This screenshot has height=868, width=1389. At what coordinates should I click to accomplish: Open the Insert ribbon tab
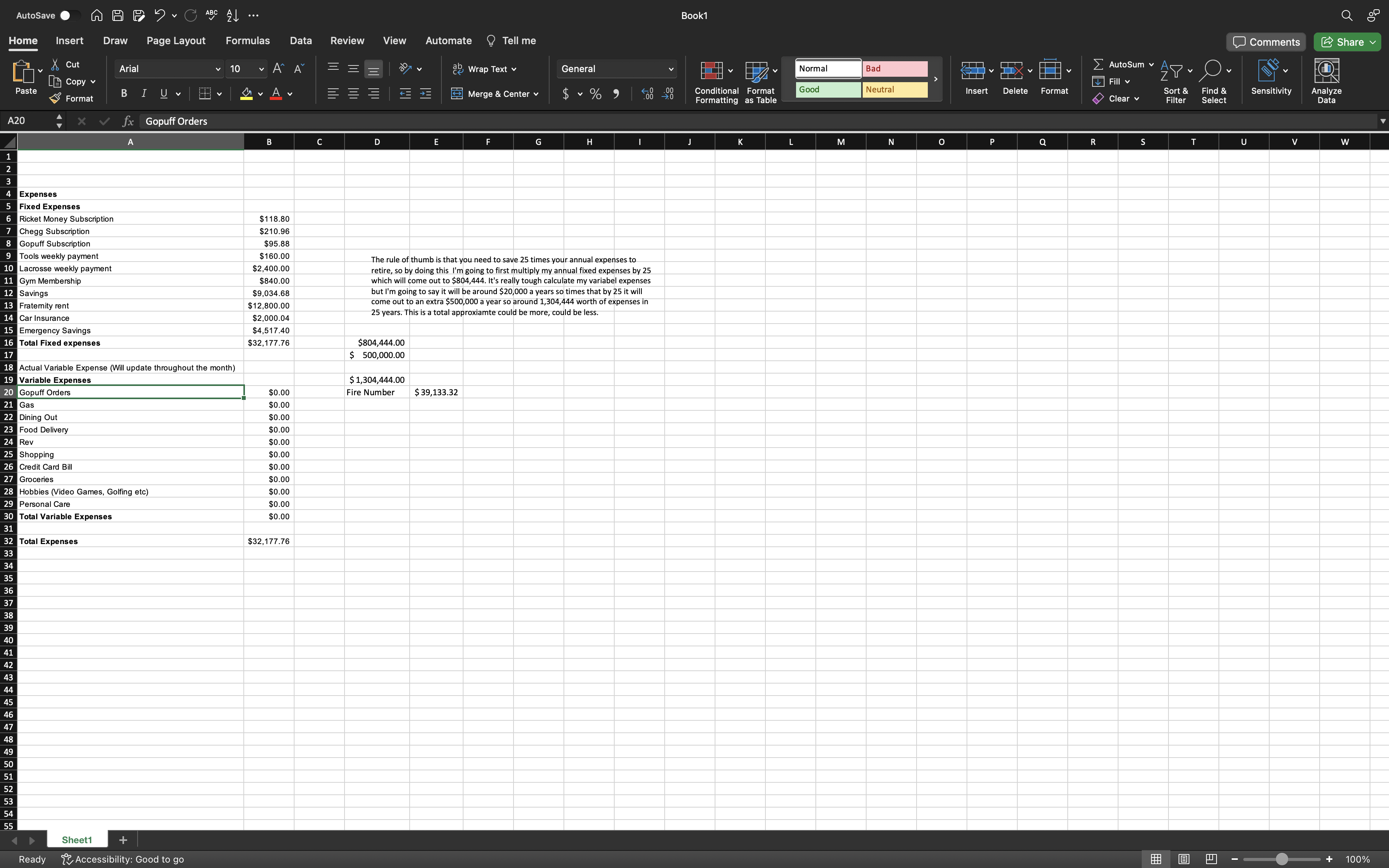pos(69,41)
